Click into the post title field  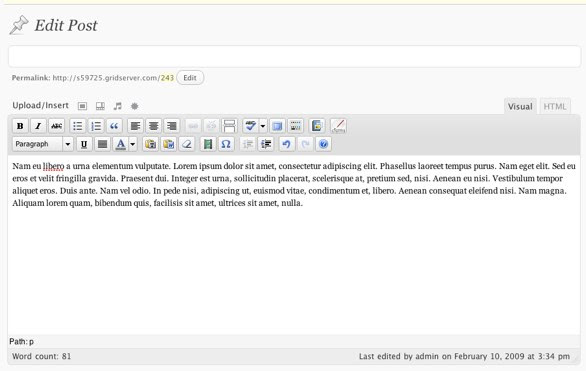(294, 57)
